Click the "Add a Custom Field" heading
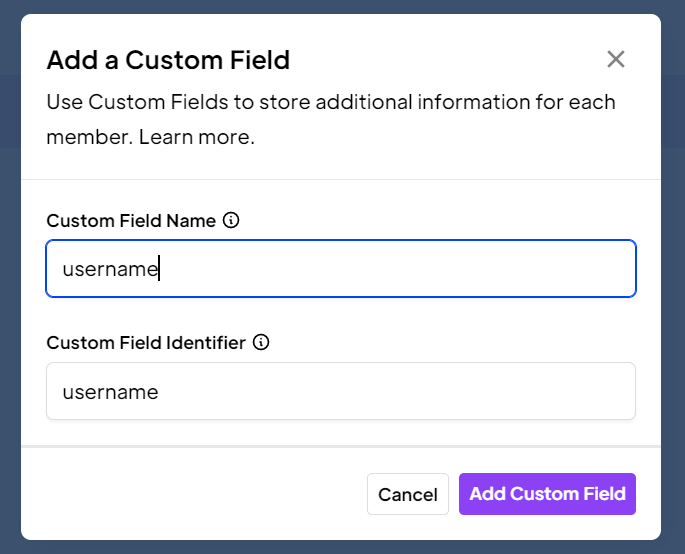Viewport: 685px width, 554px height. point(168,60)
